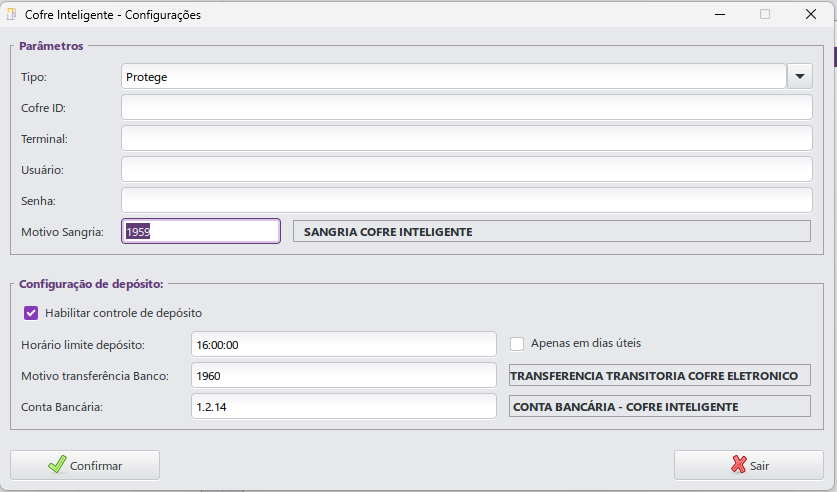Image resolution: width=837 pixels, height=492 pixels.
Task: Edit the Horário limite depósito time field
Action: coord(343,344)
